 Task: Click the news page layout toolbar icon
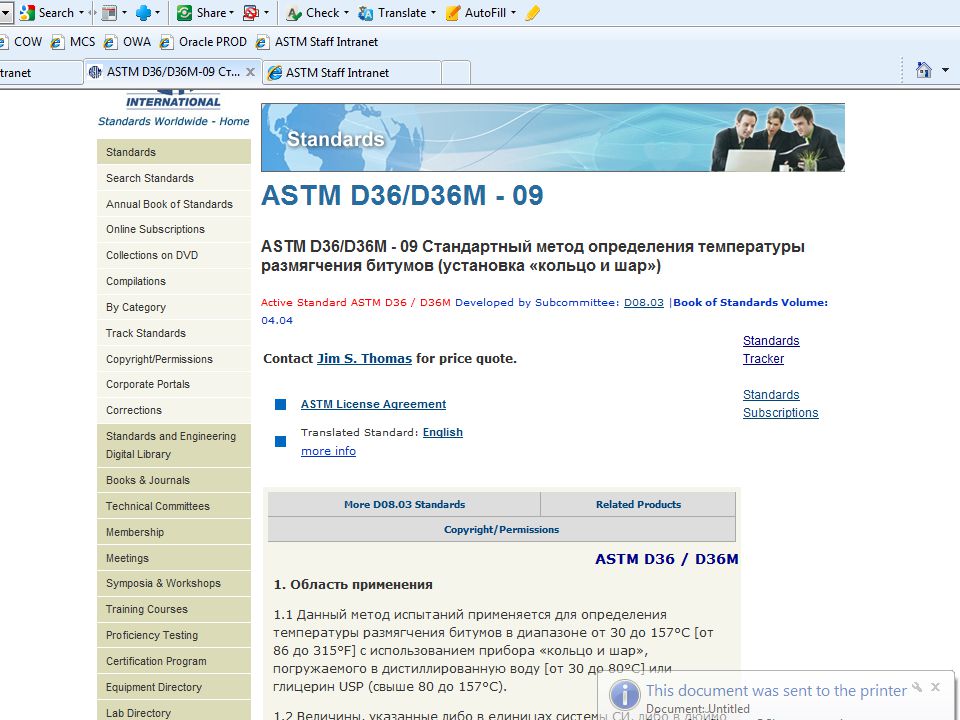pyautogui.click(x=109, y=13)
